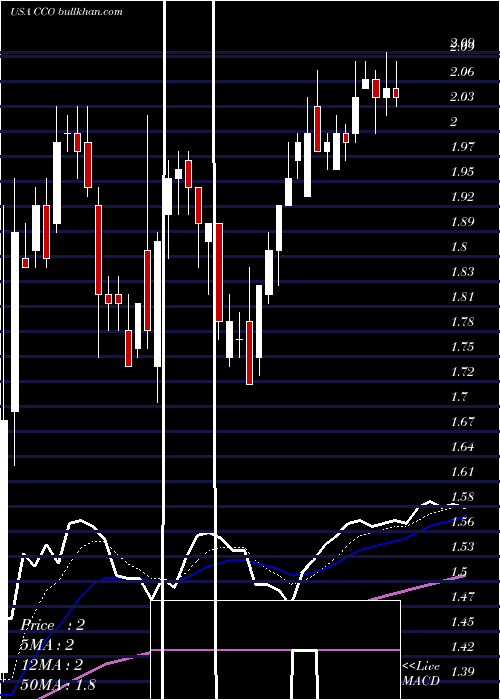500x700 pixels.
Task: Select the 1.67 price axis label
Action: coord(462,421)
